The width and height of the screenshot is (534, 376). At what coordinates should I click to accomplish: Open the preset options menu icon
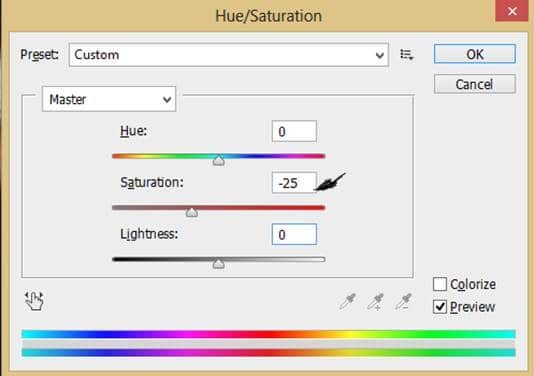[406, 54]
